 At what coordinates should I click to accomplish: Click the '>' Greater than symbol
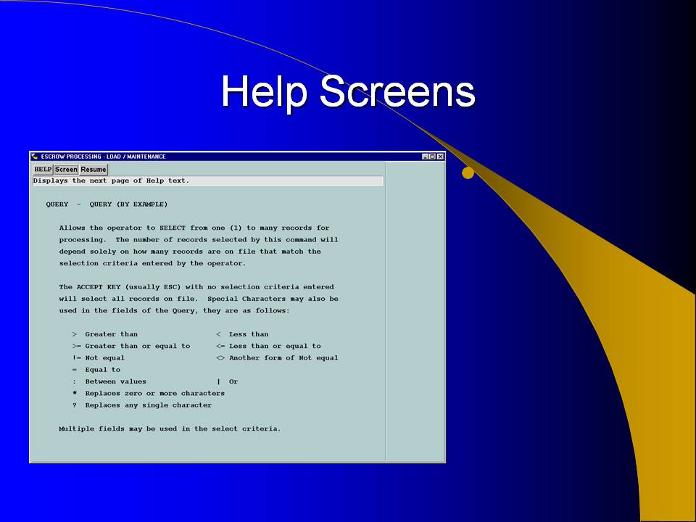click(x=74, y=334)
